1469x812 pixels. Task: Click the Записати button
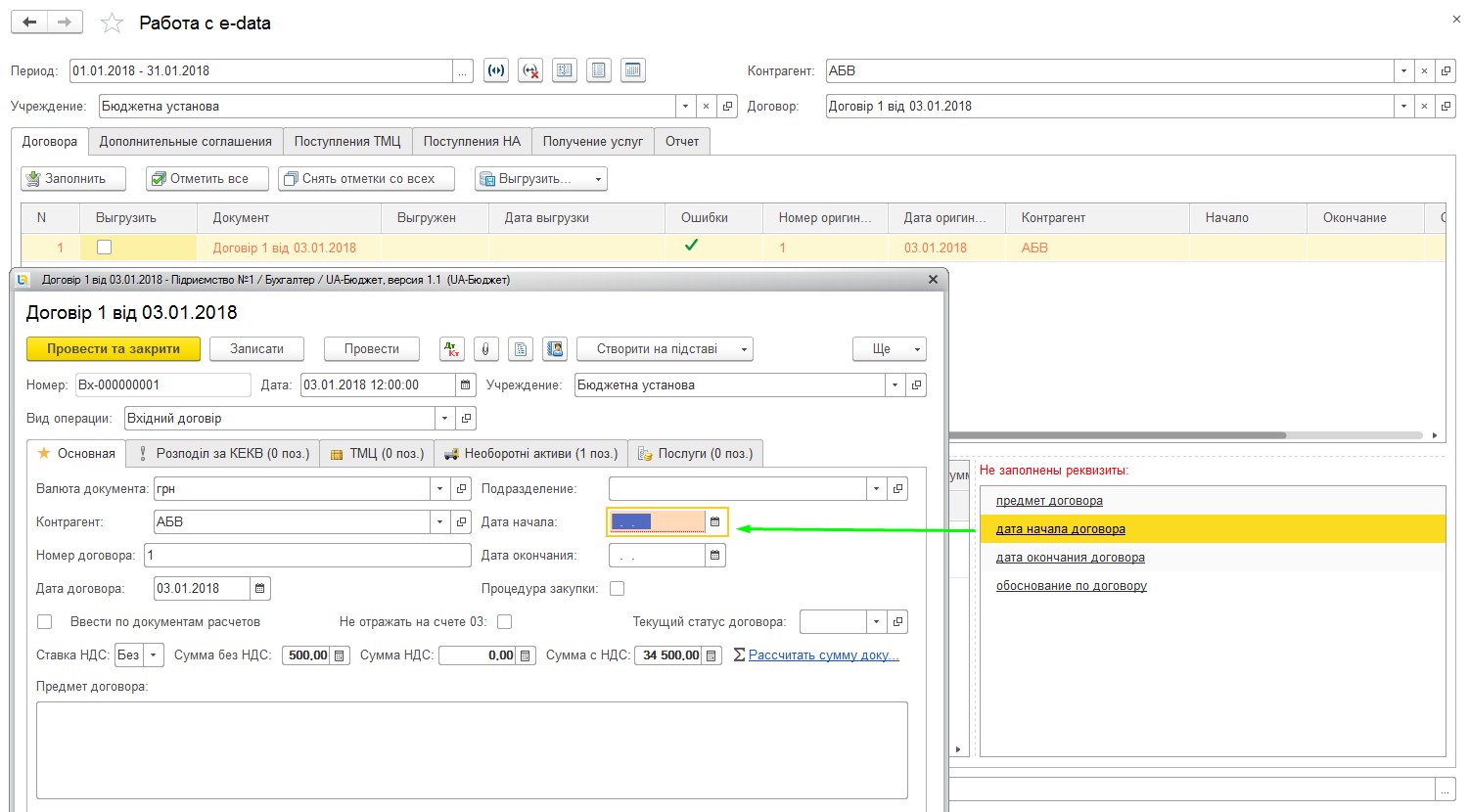tap(256, 348)
